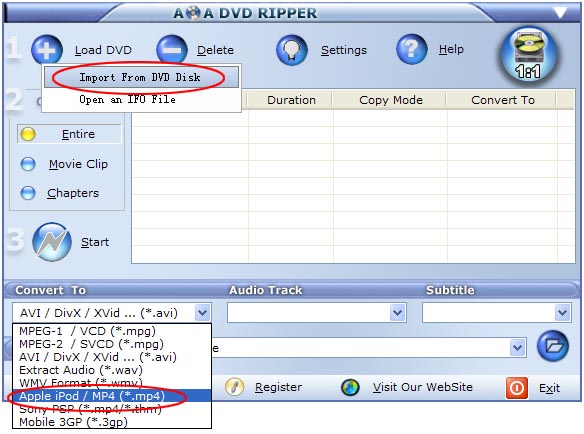Open Settings via the lightbulb icon
The width and height of the screenshot is (584, 434).
pyautogui.click(x=292, y=50)
